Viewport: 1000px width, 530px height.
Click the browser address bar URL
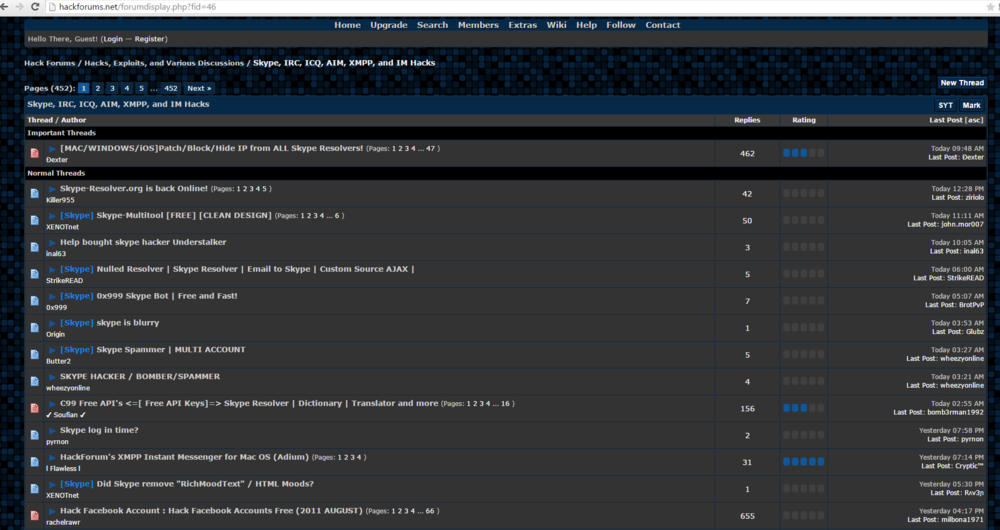[x=138, y=7]
